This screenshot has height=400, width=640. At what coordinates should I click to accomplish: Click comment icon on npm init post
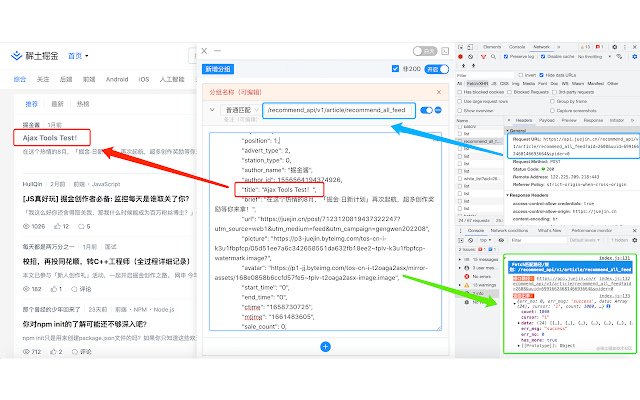click(x=74, y=351)
